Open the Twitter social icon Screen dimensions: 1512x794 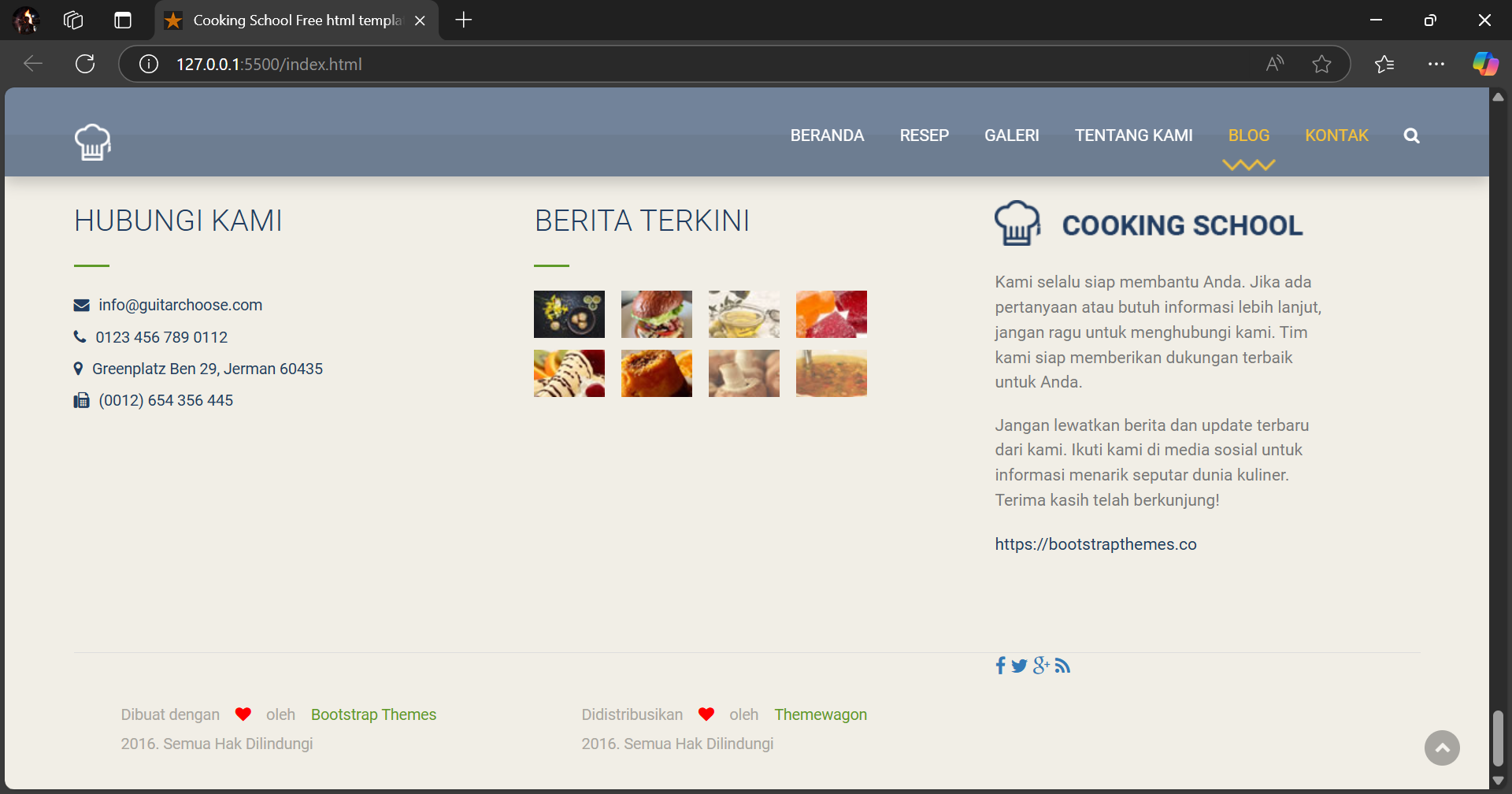pos(1019,666)
